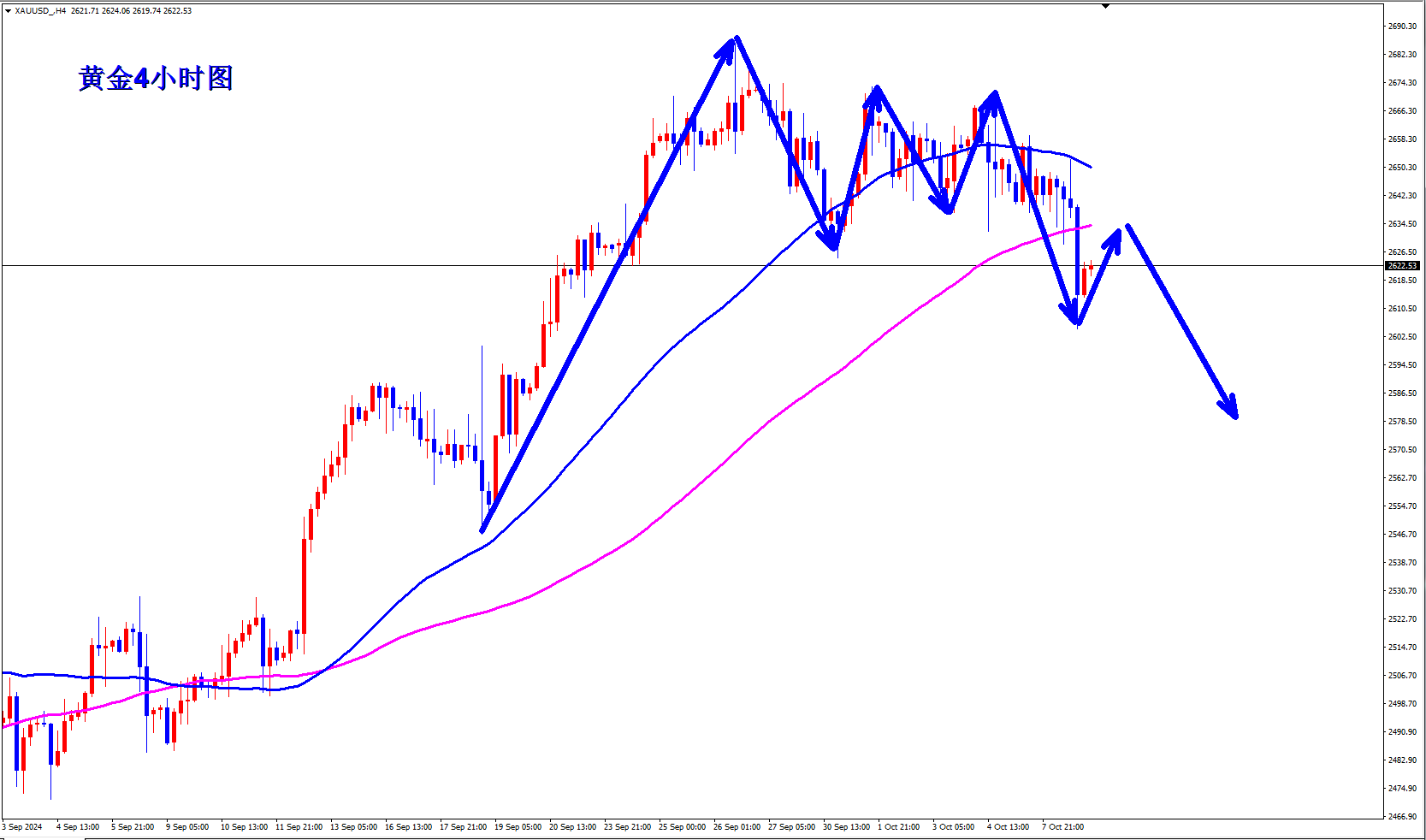Select the 2538.70 price scale value
The width and height of the screenshot is (1426, 840).
[x=1402, y=563]
